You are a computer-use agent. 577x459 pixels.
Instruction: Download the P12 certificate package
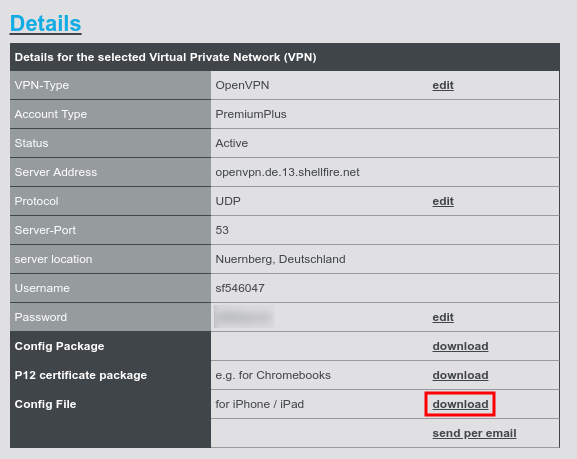460,375
